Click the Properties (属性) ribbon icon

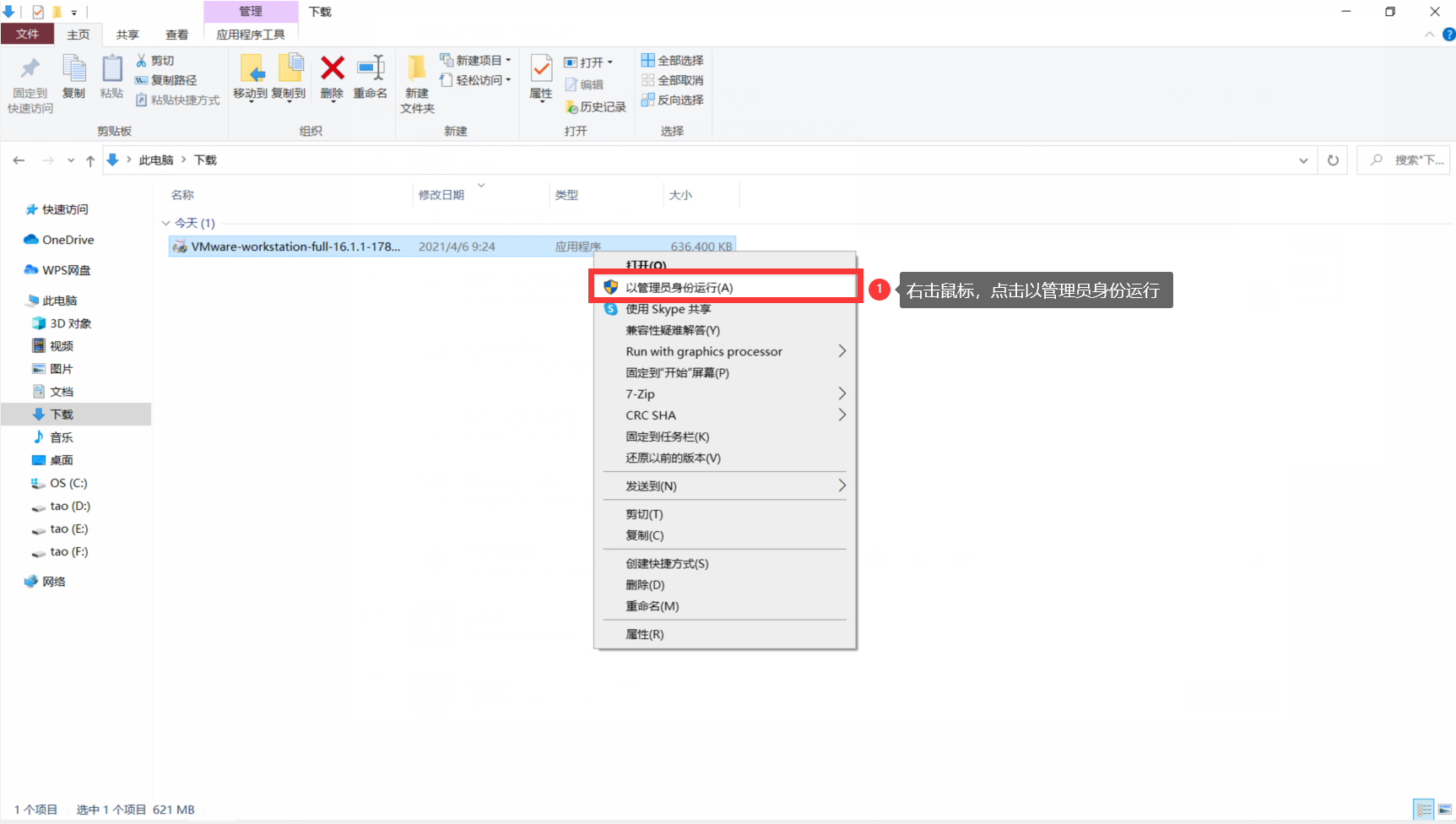[x=541, y=69]
